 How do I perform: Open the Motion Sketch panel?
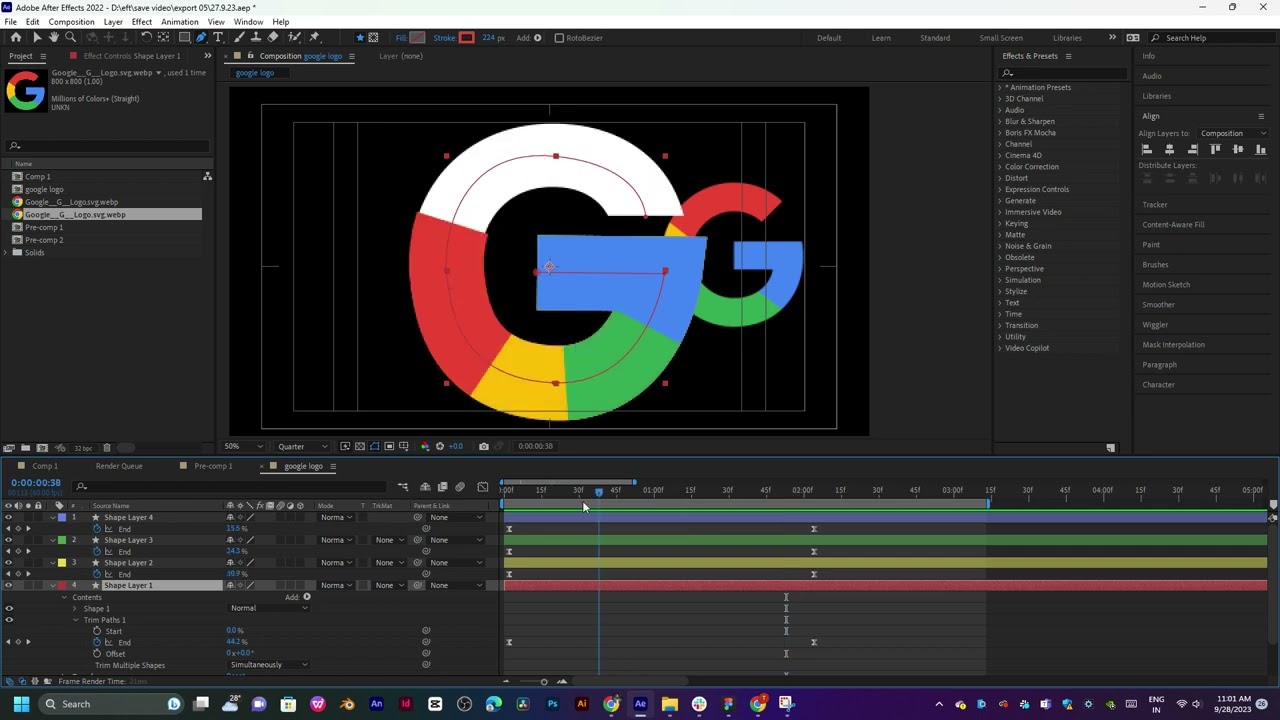[1166, 285]
